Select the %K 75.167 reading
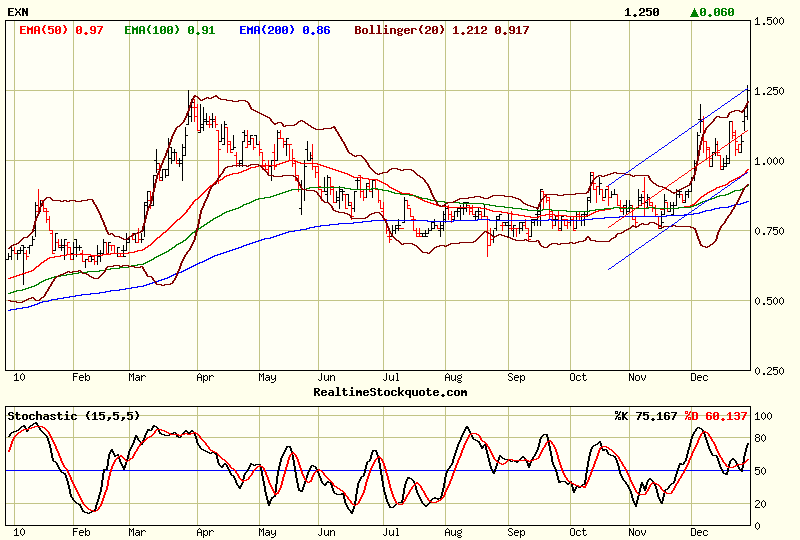800x540 pixels. coord(646,415)
